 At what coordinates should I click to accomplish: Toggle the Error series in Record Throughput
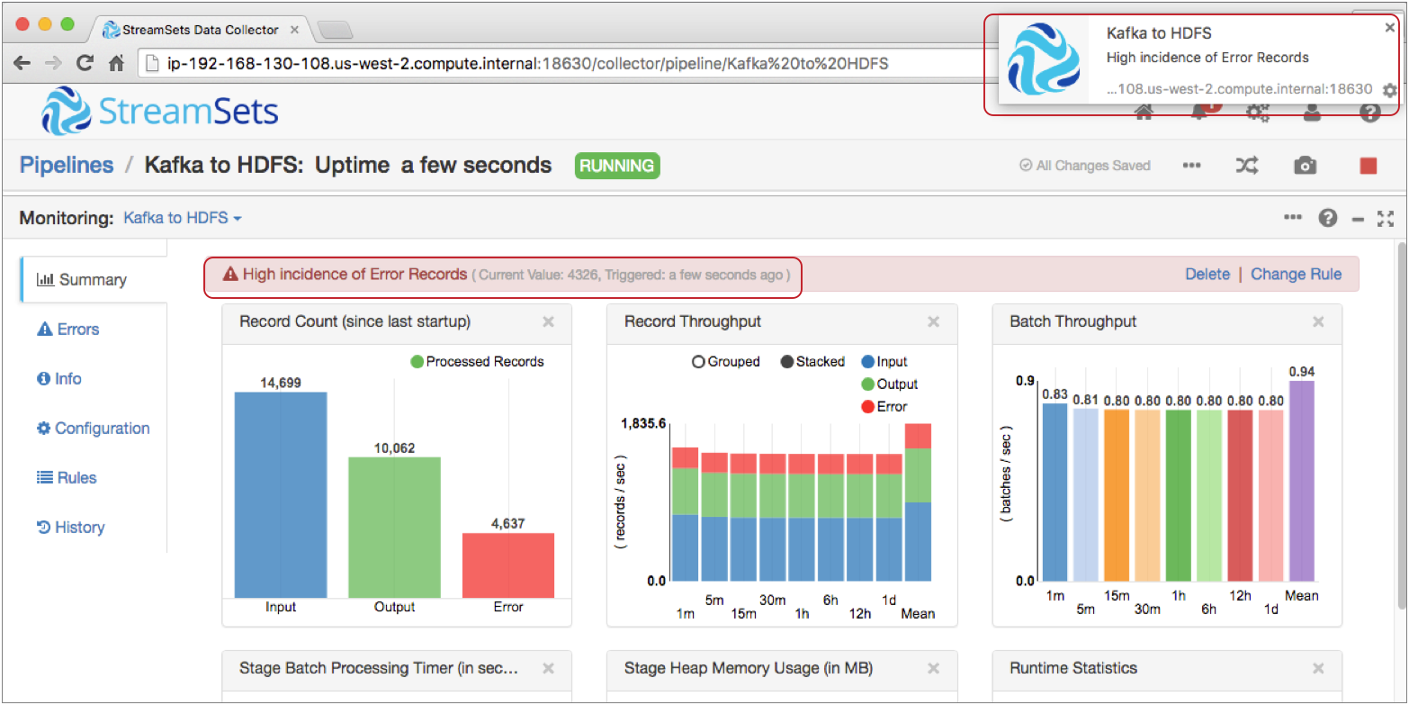pyautogui.click(x=867, y=407)
